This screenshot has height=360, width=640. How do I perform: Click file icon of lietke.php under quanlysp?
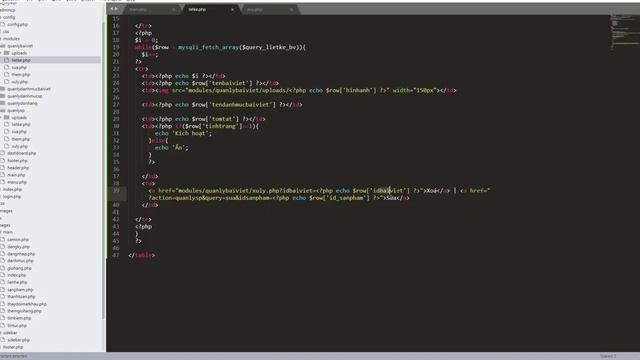tap(6, 124)
